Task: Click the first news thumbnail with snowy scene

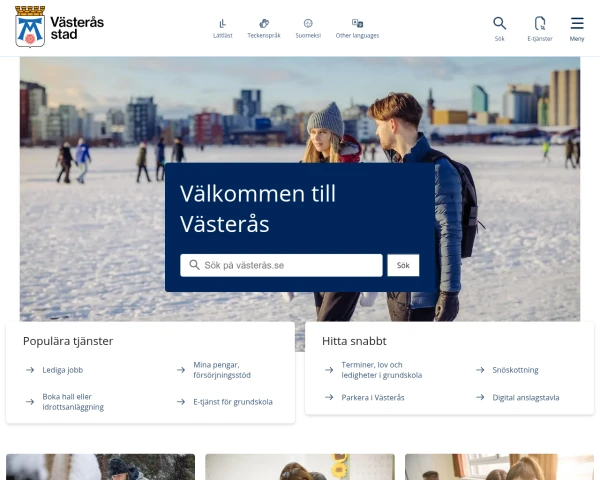Action: click(101, 467)
